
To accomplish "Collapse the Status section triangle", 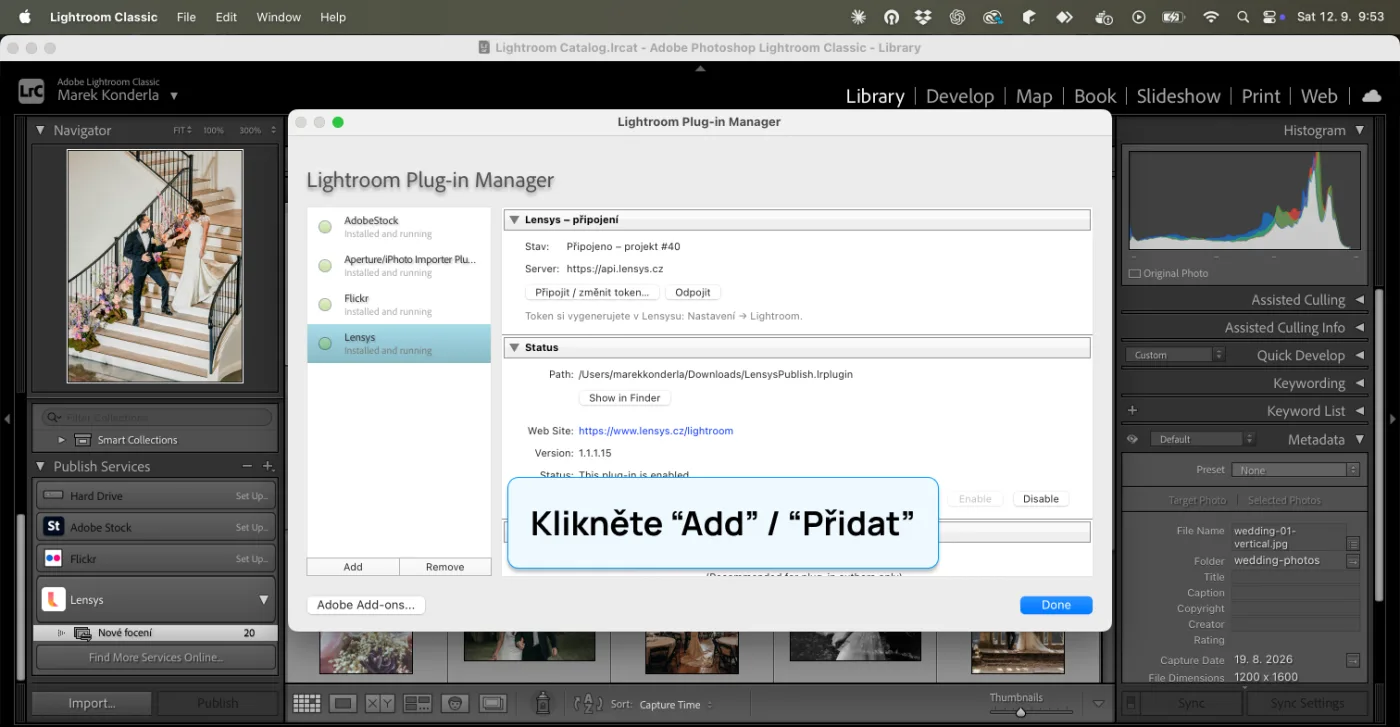I will pos(513,347).
